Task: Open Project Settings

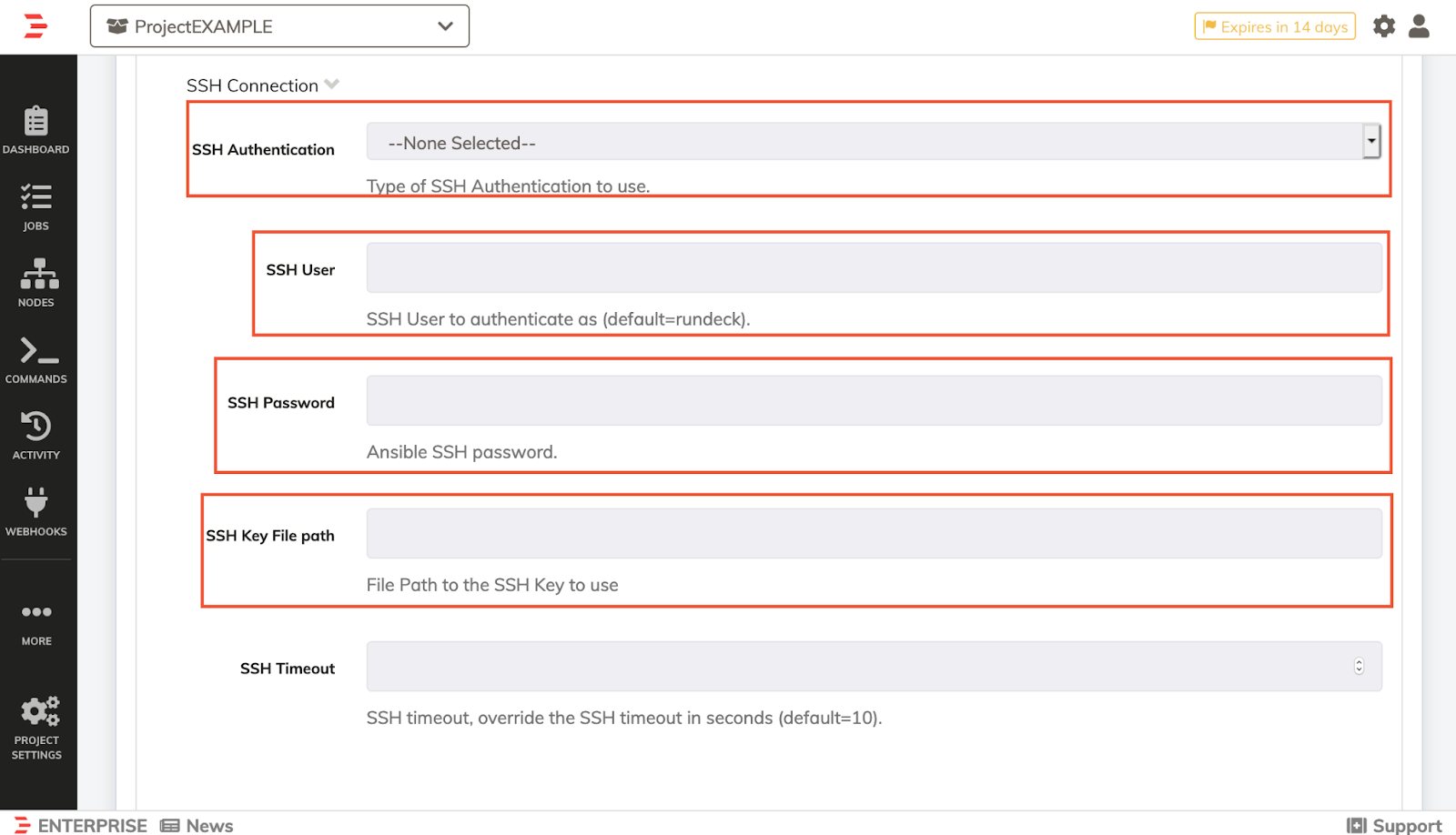Action: pyautogui.click(x=36, y=728)
